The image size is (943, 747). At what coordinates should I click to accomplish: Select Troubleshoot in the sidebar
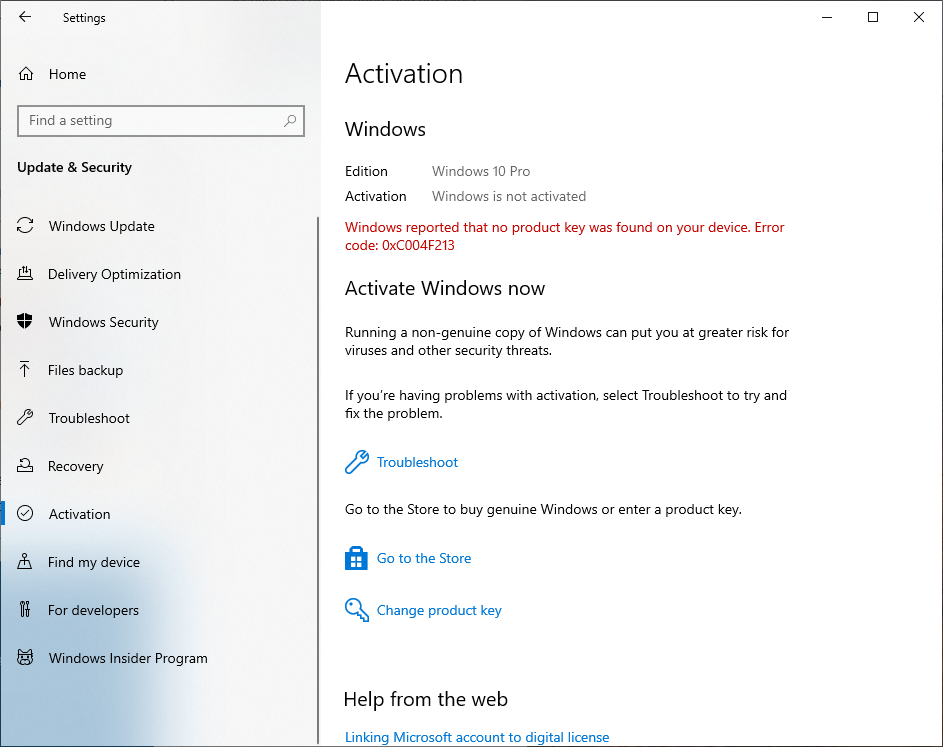(89, 418)
